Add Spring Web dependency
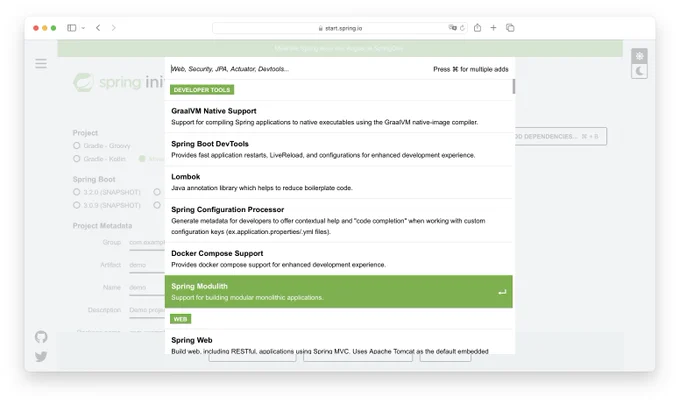This screenshot has width=680, height=404. pyautogui.click(x=339, y=342)
